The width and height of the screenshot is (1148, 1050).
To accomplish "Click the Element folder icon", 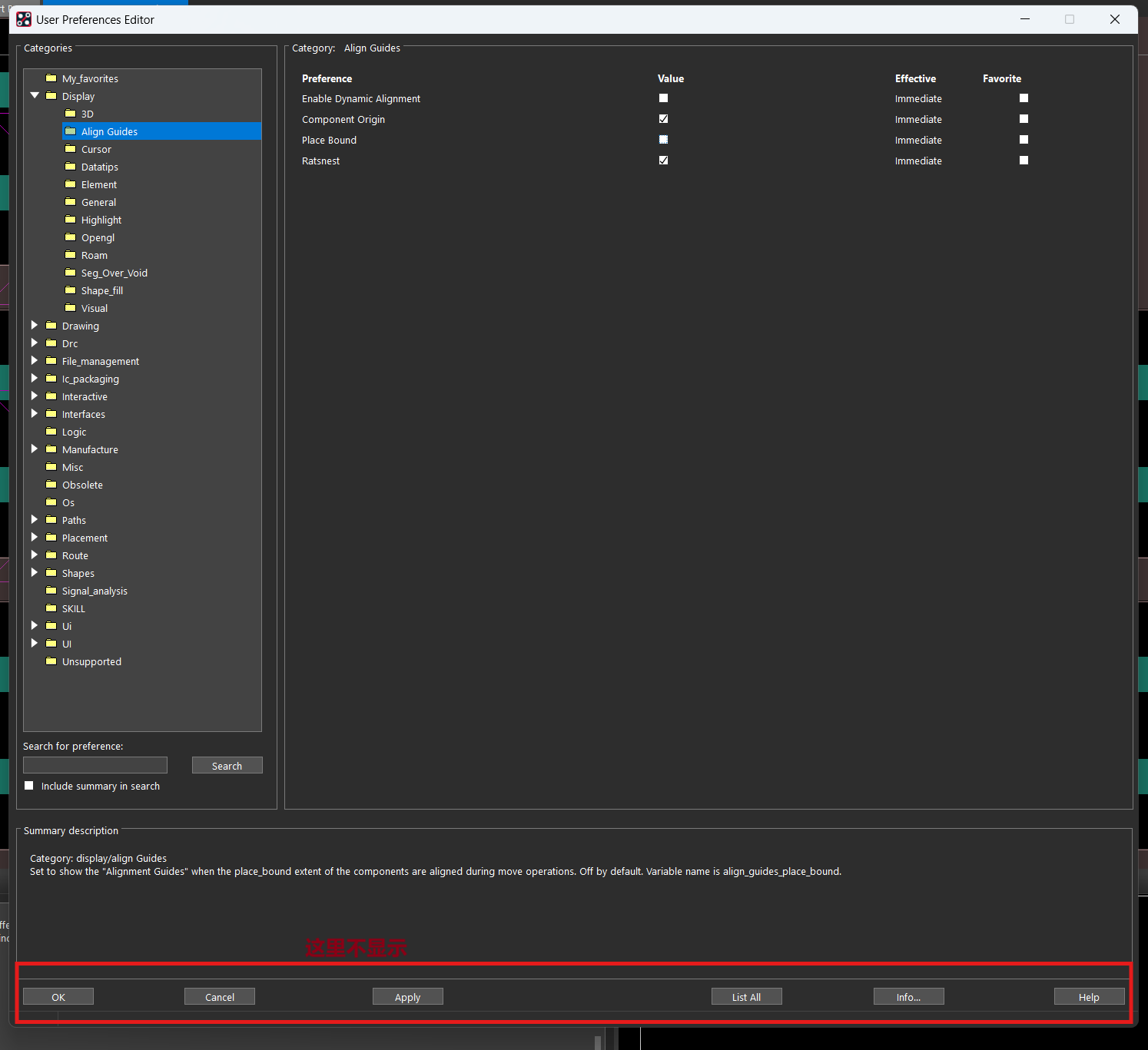I will (x=71, y=184).
